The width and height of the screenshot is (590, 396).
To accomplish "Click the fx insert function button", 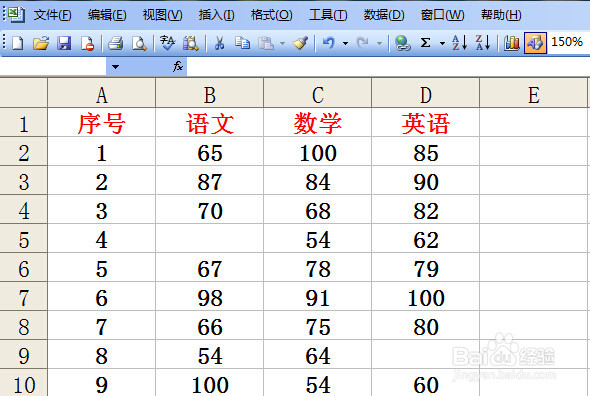I will pos(178,67).
